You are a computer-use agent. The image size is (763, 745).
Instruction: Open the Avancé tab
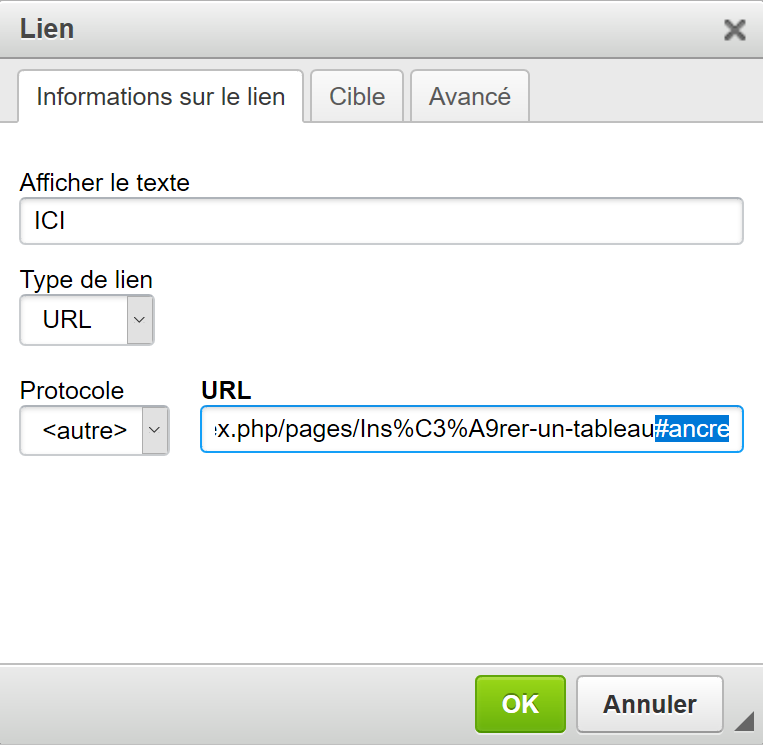point(470,96)
